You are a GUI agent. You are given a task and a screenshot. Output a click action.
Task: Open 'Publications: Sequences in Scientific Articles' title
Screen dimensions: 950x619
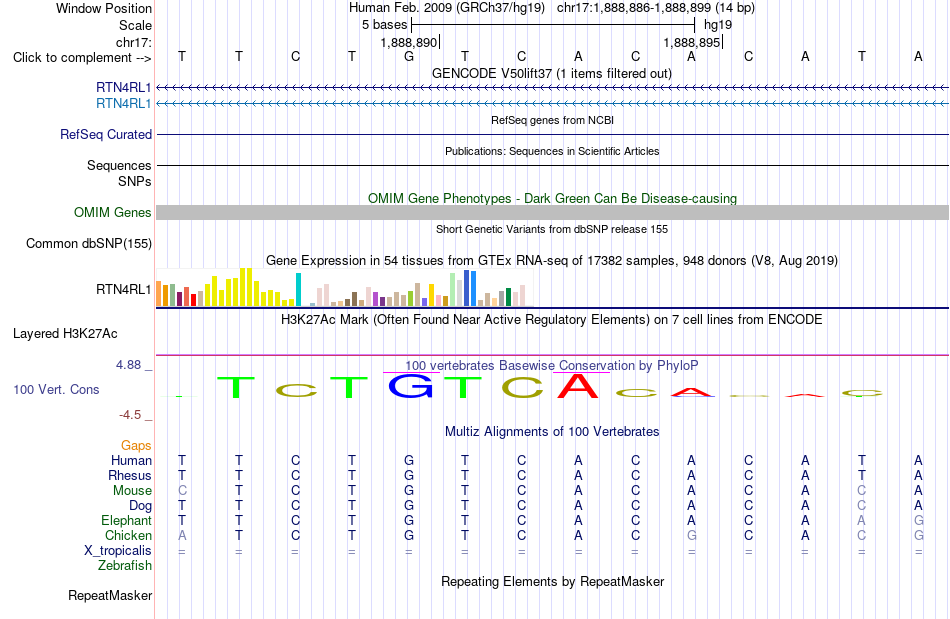tap(552, 151)
